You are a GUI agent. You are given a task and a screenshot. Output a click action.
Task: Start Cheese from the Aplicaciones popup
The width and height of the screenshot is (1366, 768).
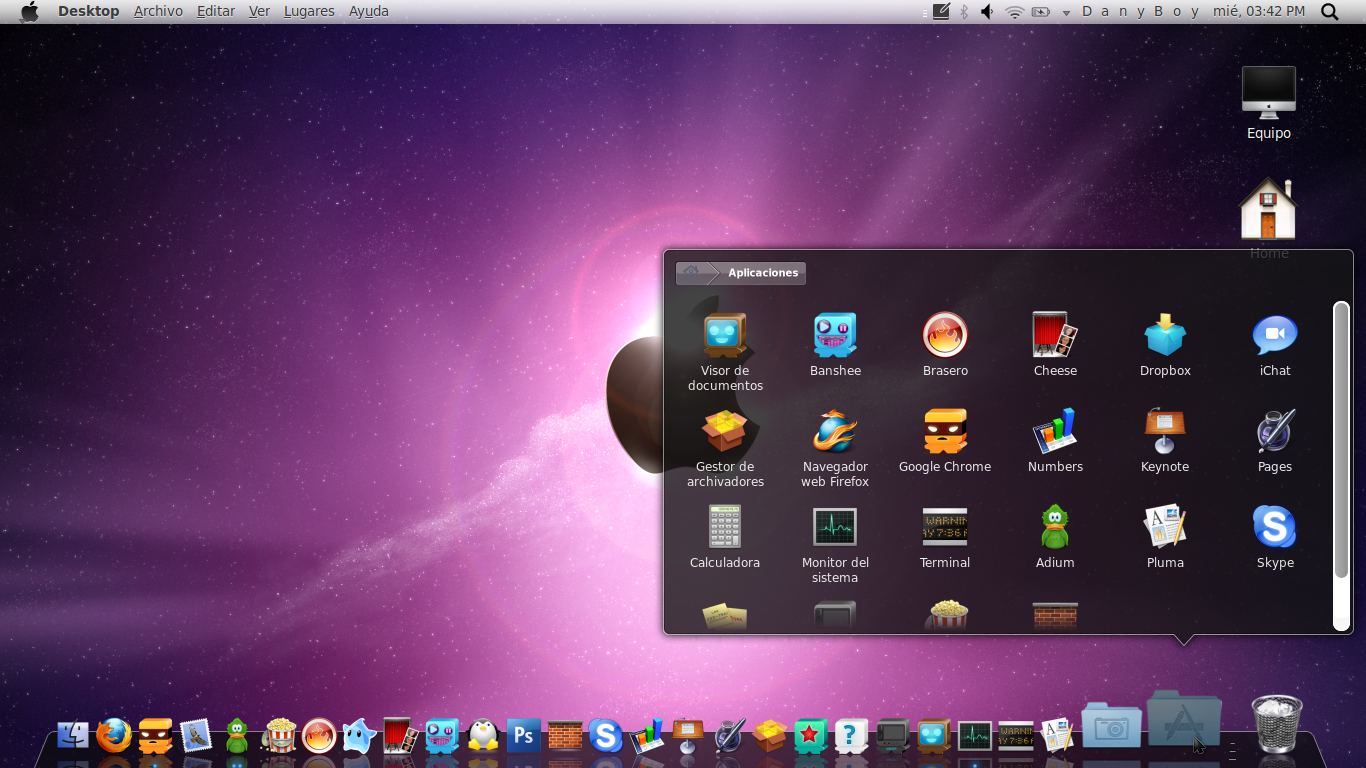tap(1055, 345)
